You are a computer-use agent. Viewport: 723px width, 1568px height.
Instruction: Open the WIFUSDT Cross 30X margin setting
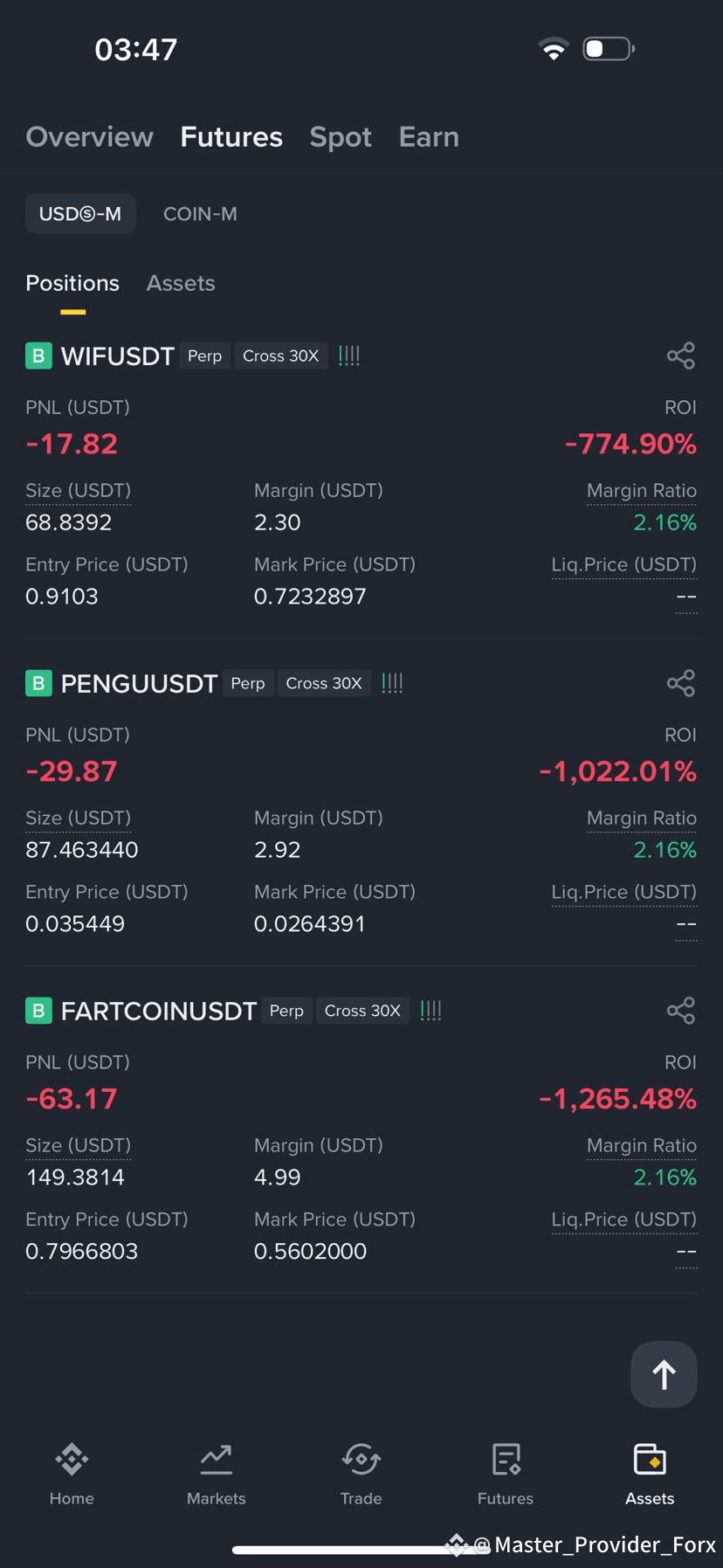[280, 356]
